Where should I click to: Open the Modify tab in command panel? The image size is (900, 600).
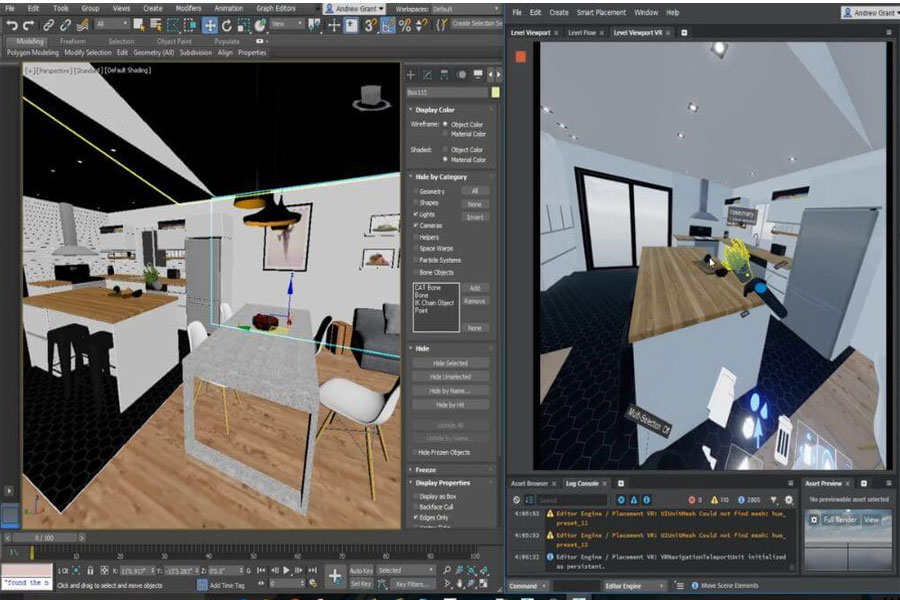click(x=428, y=75)
